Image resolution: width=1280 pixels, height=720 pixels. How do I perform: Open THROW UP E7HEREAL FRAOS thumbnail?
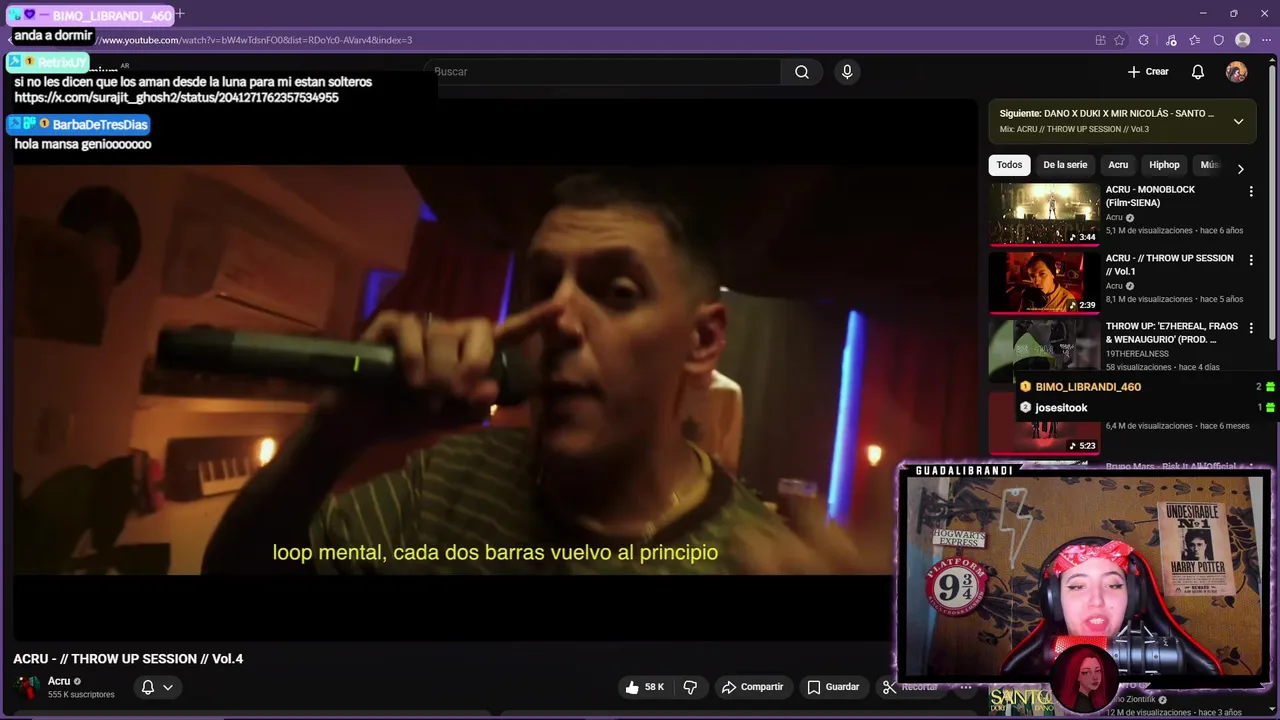point(1044,350)
